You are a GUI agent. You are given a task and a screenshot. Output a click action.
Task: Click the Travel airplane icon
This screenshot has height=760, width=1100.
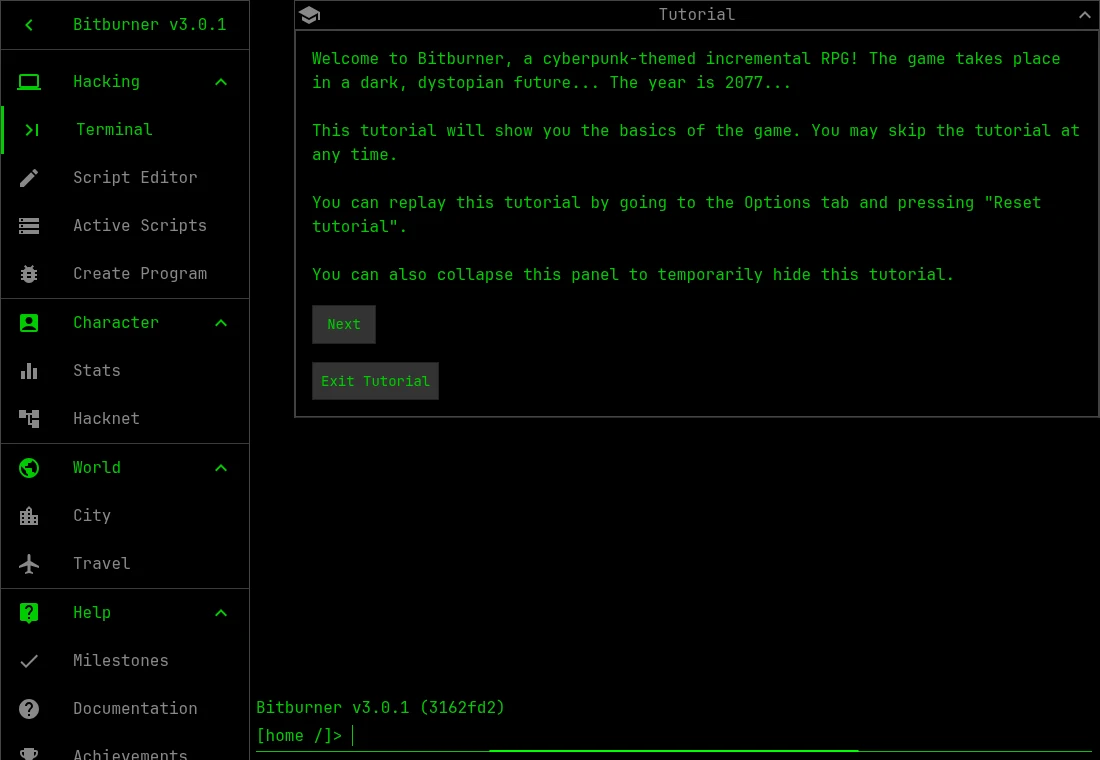pos(29,564)
